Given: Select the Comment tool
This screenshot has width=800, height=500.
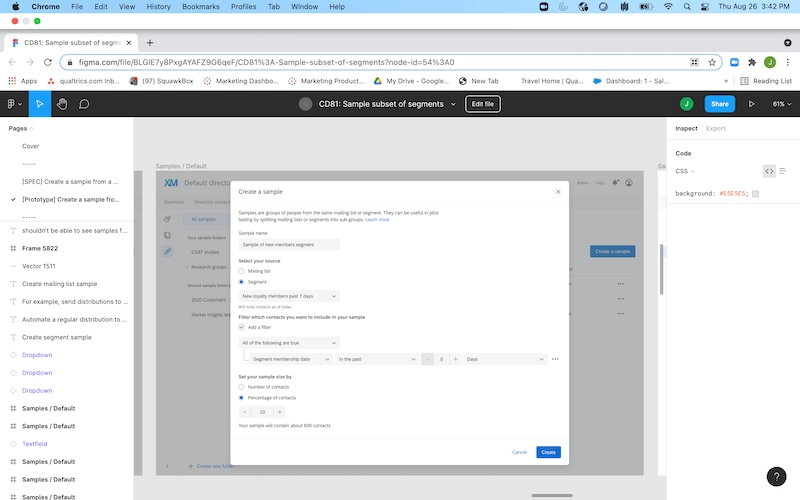Looking at the screenshot, I should (84, 104).
